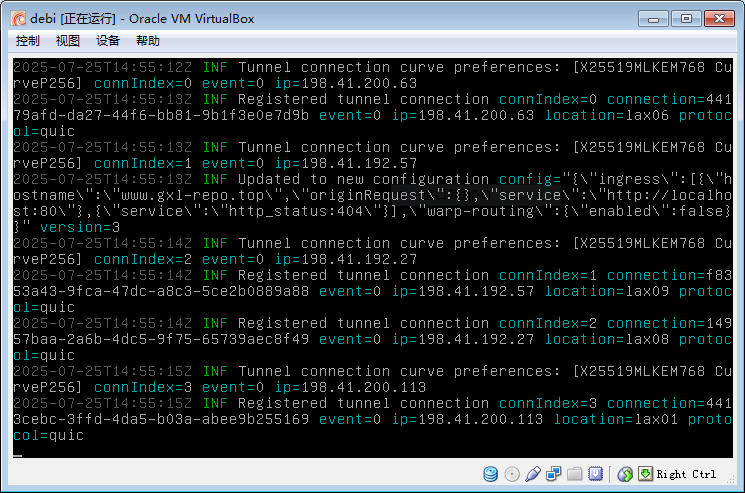
Task: Click the Right Ctrl host key label
Action: (687, 474)
